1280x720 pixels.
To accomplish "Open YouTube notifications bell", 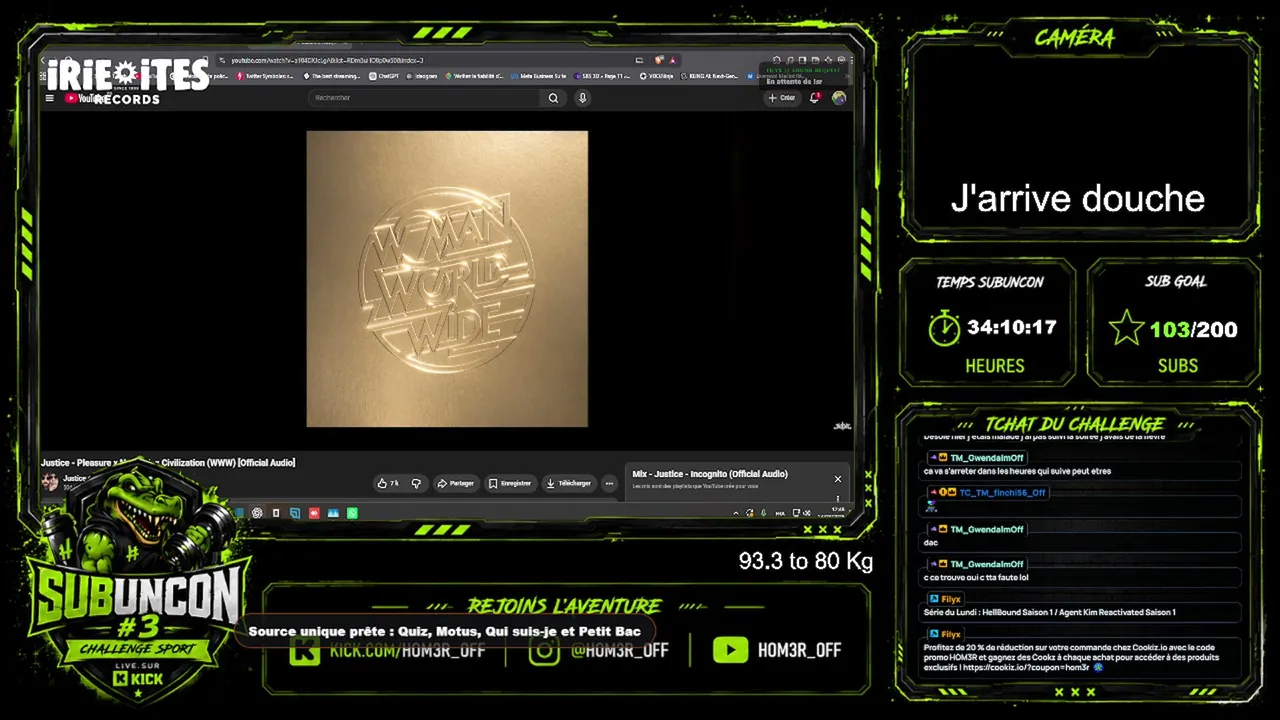I will coord(815,98).
